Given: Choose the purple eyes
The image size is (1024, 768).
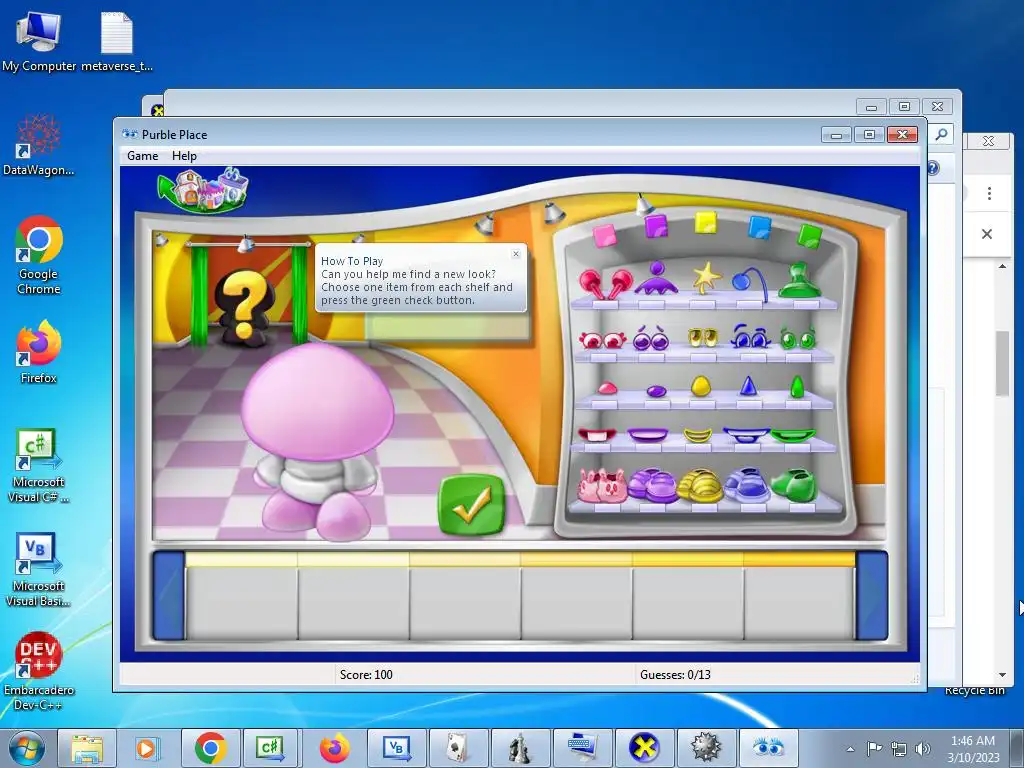Looking at the screenshot, I should (x=651, y=338).
